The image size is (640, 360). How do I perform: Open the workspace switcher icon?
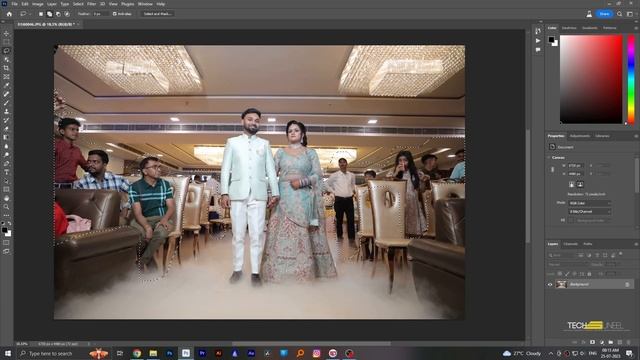pyautogui.click(x=630, y=14)
